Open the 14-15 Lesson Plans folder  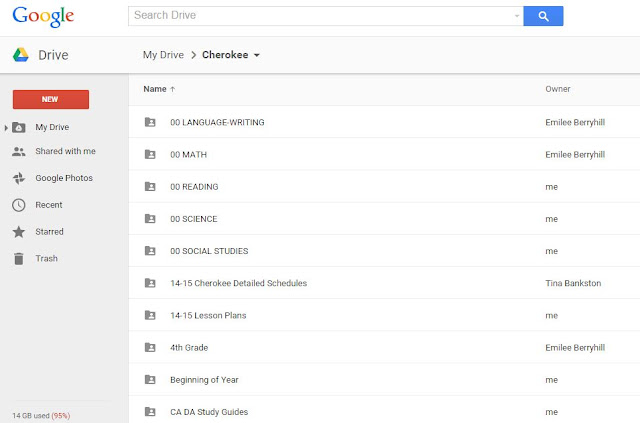coord(208,316)
